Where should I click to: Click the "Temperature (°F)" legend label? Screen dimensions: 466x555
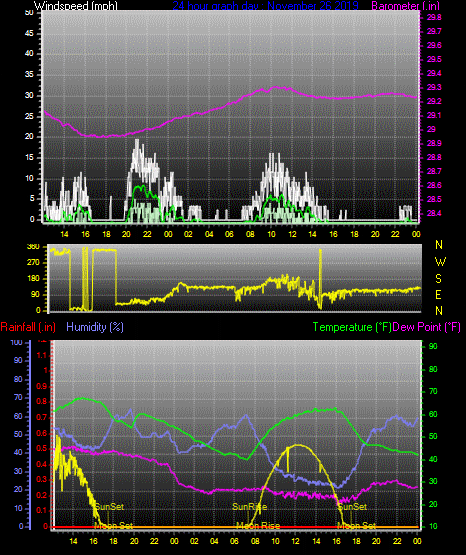[x=352, y=327]
